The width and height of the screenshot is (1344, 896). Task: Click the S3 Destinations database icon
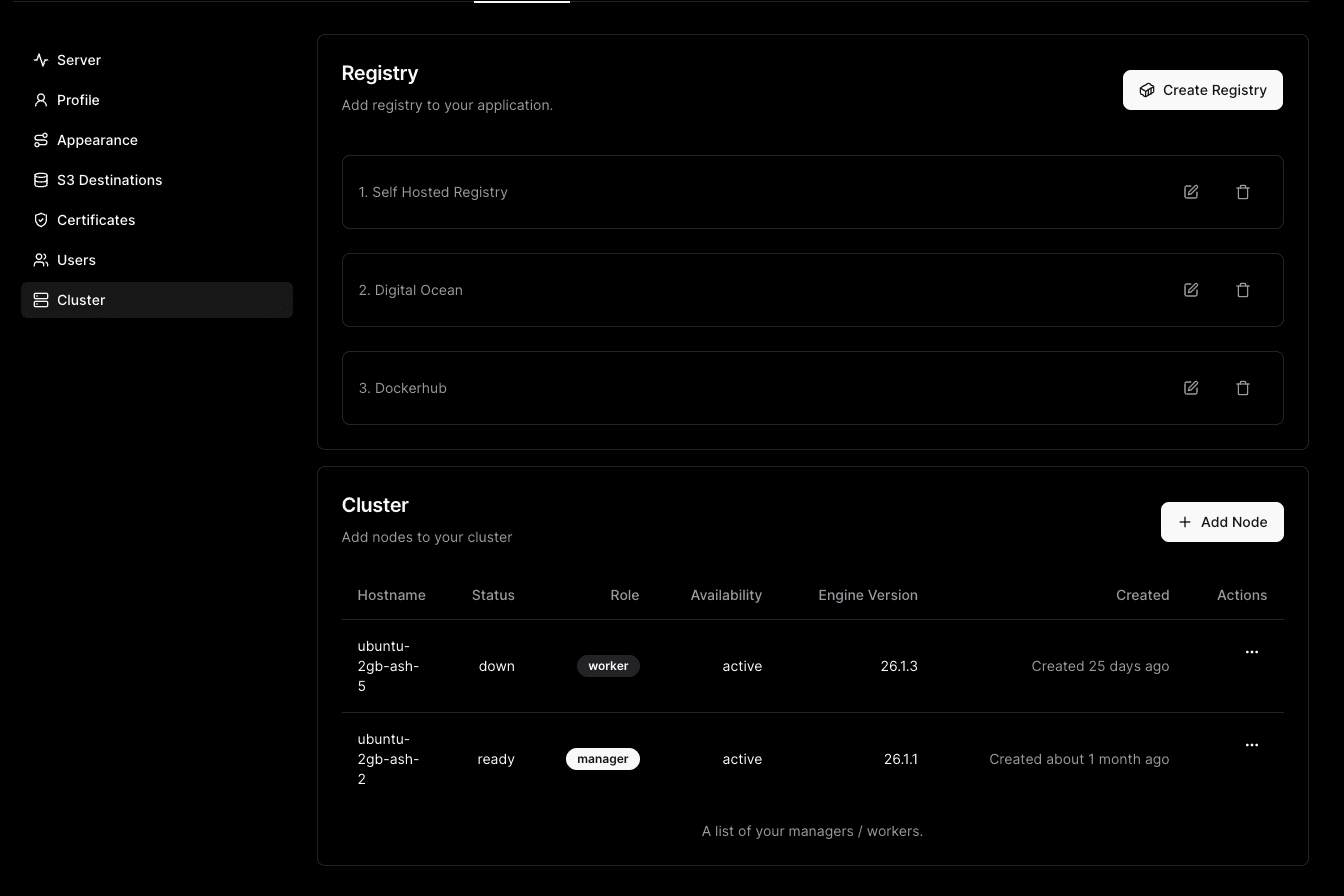pyautogui.click(x=41, y=180)
